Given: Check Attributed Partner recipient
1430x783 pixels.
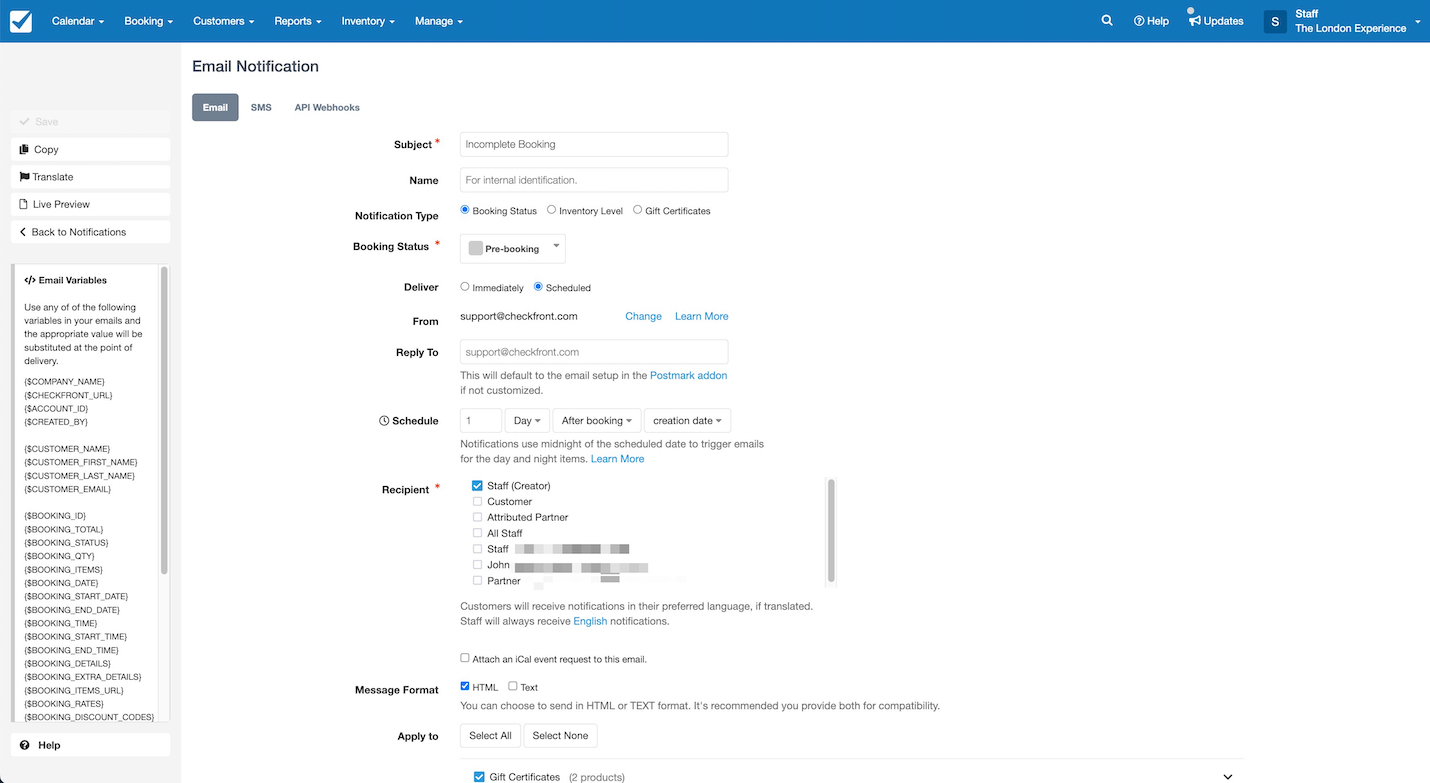Looking at the screenshot, I should (477, 517).
